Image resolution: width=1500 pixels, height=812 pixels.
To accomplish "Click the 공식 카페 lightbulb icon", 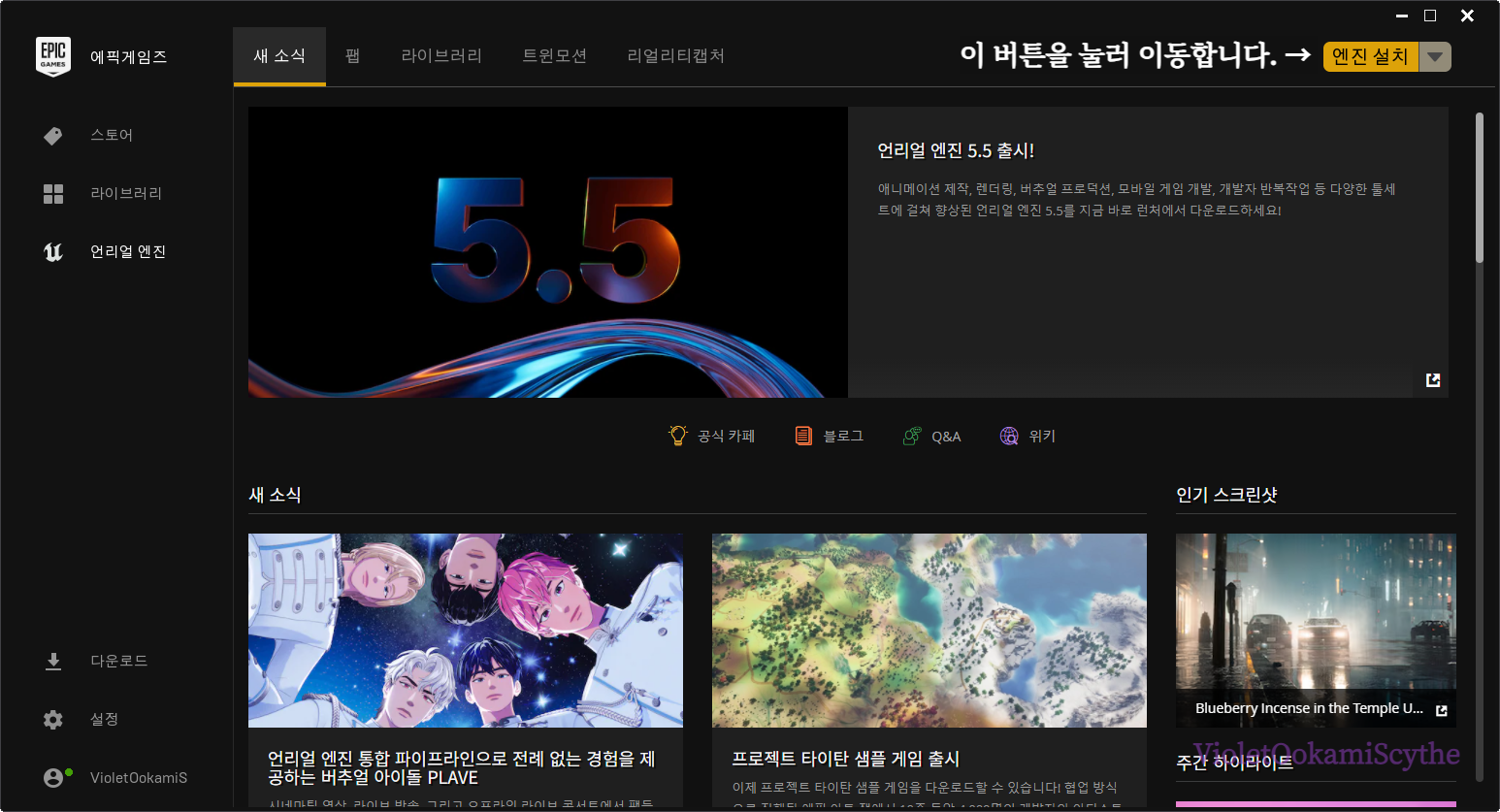I will tap(678, 436).
